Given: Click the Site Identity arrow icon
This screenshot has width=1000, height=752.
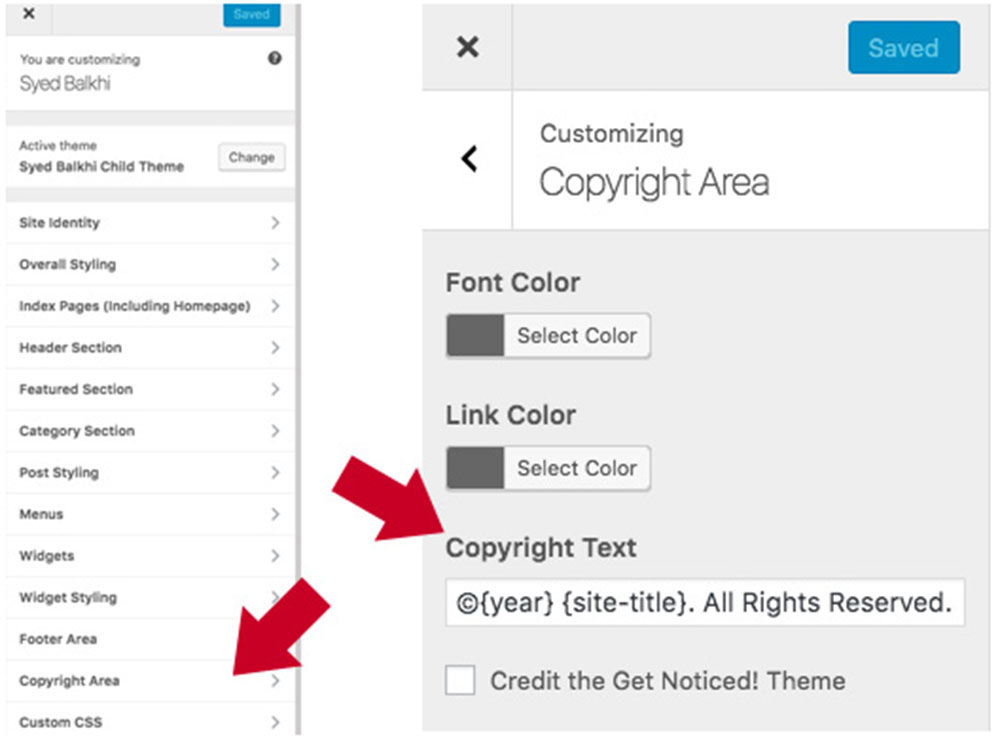Looking at the screenshot, I should [x=275, y=223].
